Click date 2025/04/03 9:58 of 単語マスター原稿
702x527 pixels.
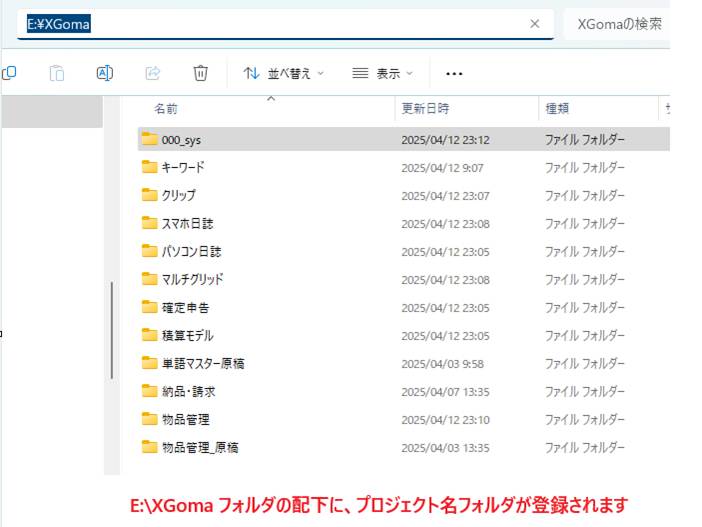point(442,364)
